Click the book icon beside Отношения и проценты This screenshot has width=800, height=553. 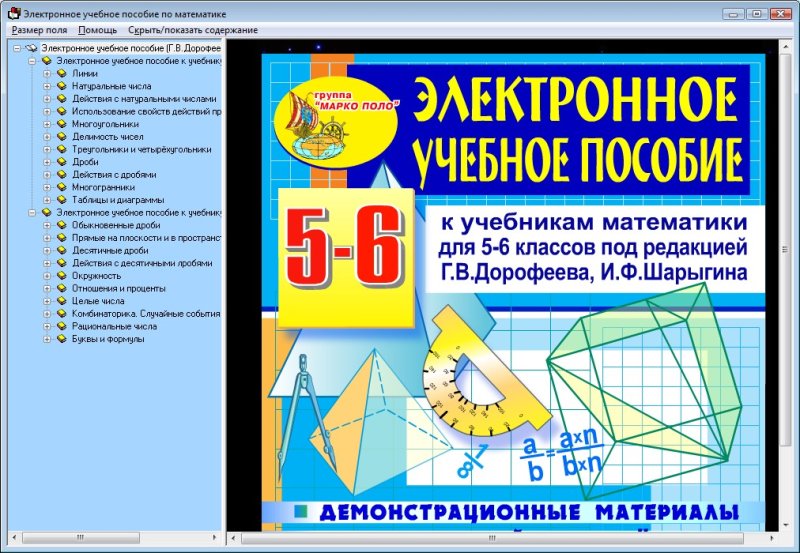point(62,288)
